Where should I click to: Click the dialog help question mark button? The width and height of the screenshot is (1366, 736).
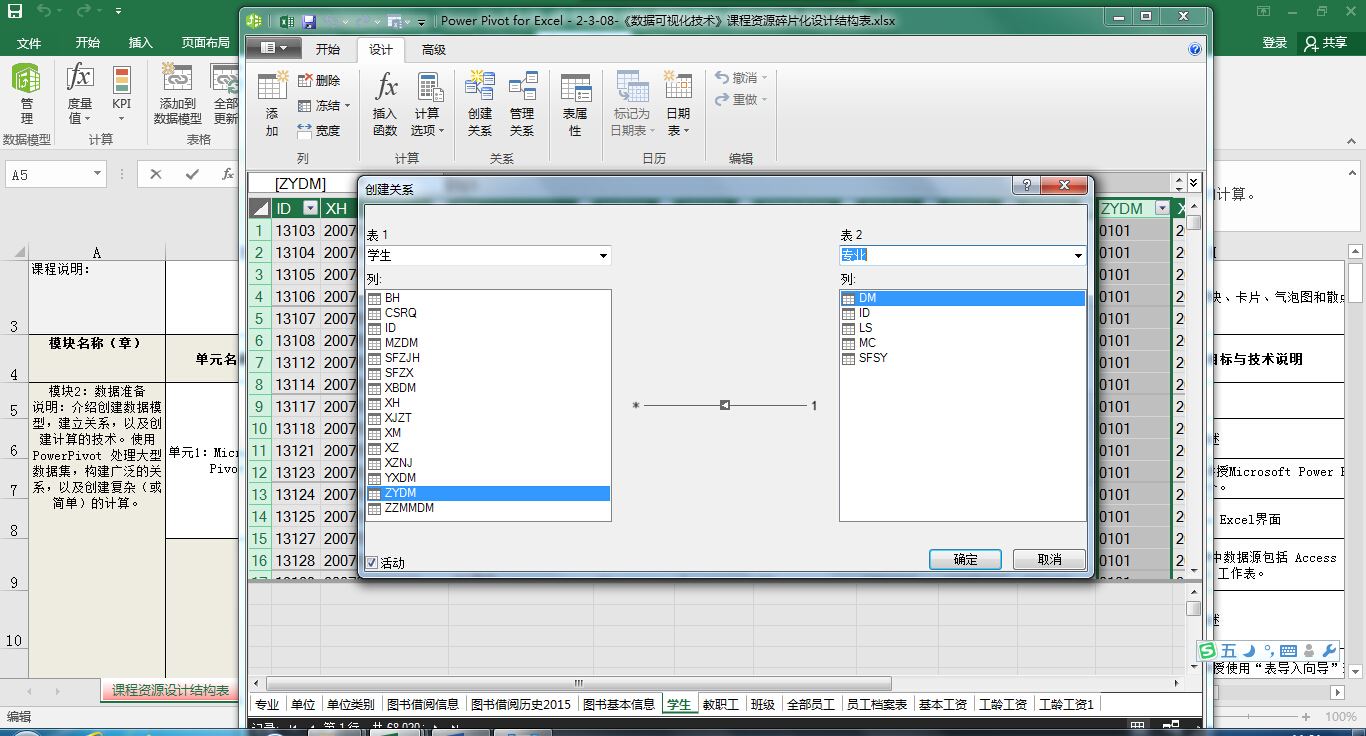pos(1025,186)
